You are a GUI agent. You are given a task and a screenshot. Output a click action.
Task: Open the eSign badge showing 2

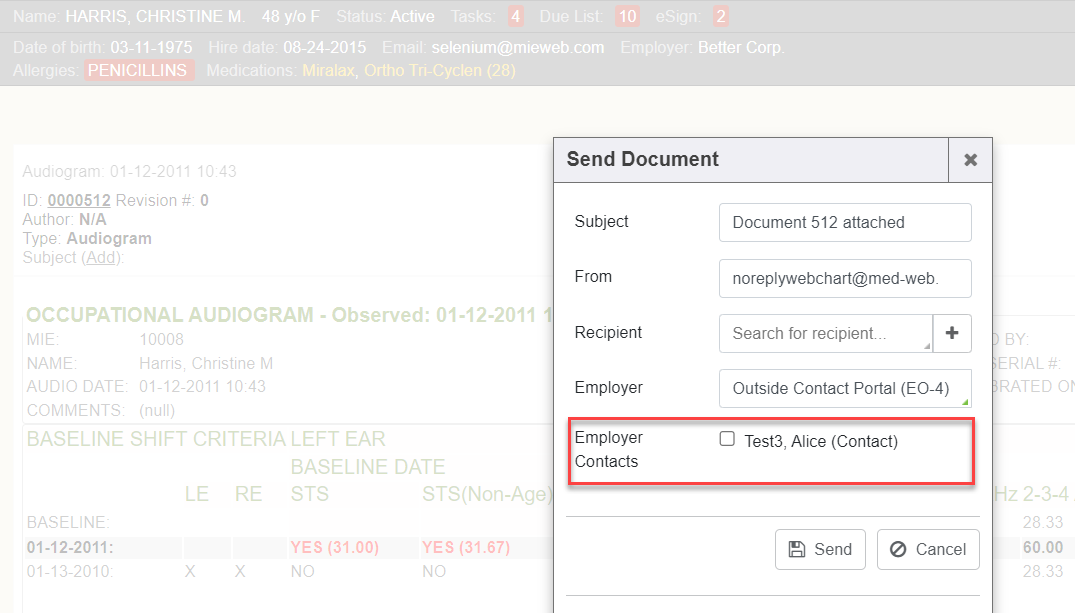tap(721, 16)
